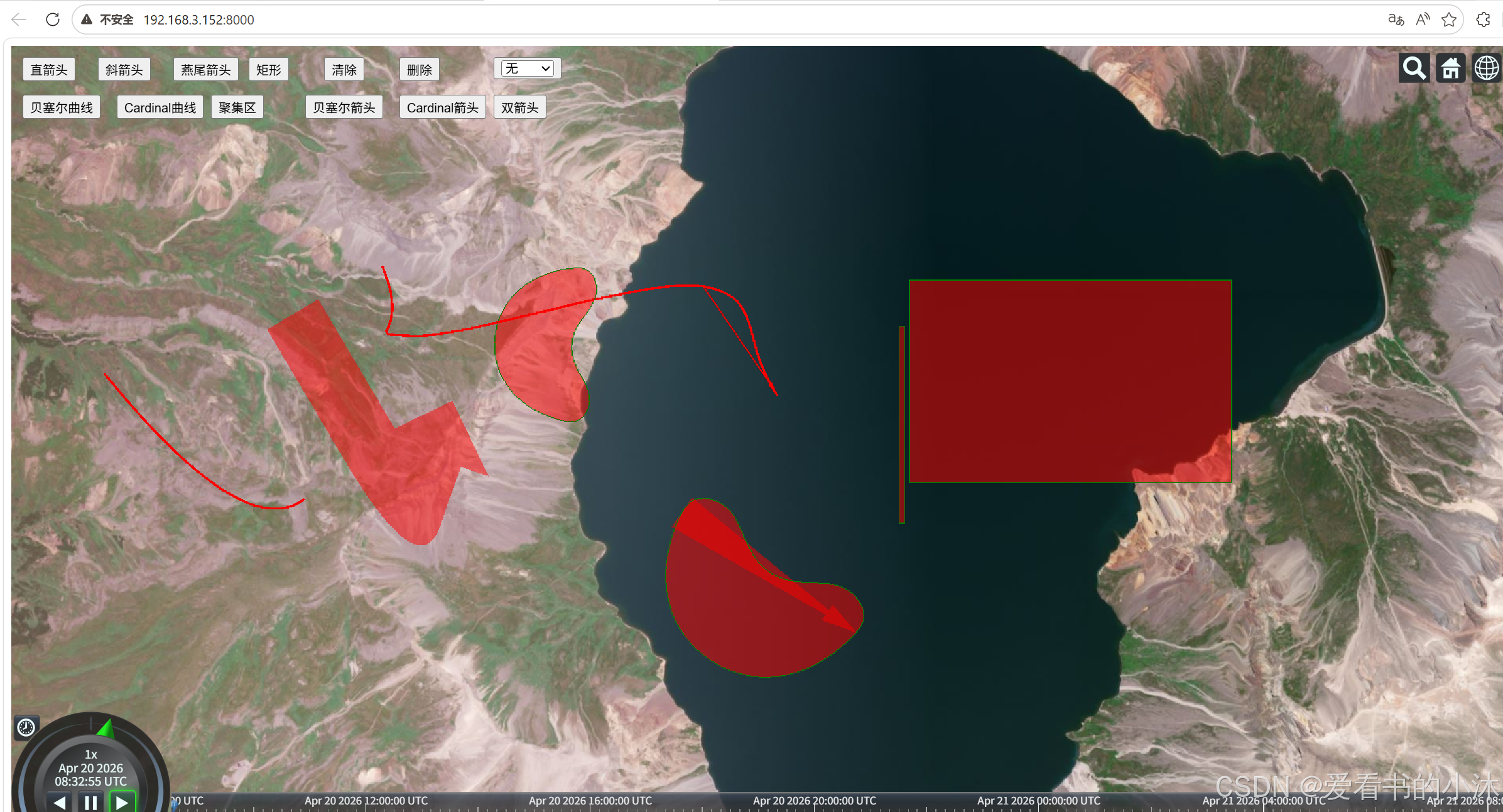Start drawing with 贝塞尔曲线 button
Viewport: 1503px width, 812px height.
[62, 107]
